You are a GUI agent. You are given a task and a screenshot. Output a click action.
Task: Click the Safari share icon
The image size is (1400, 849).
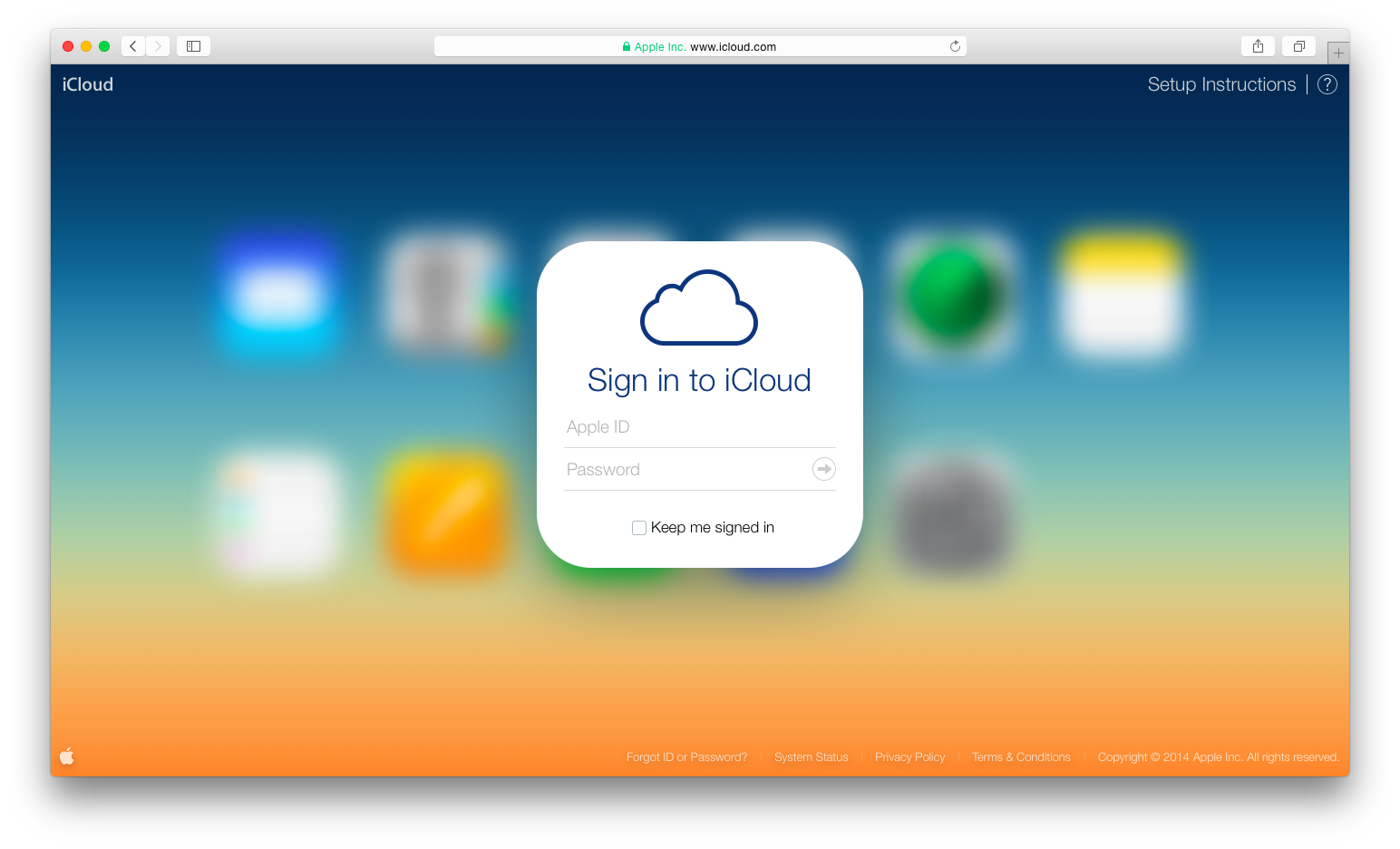click(1258, 46)
